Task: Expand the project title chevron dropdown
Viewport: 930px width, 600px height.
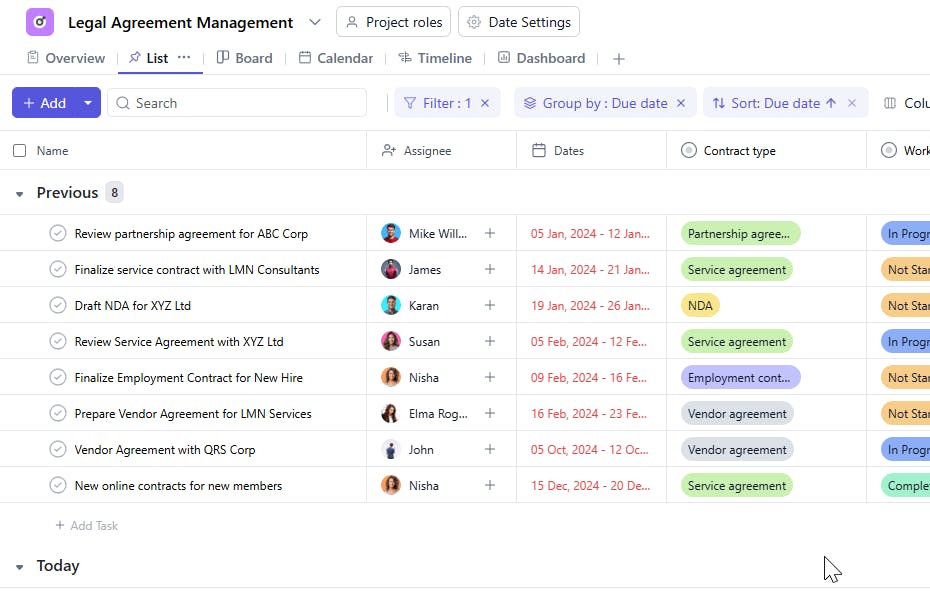Action: (315, 22)
